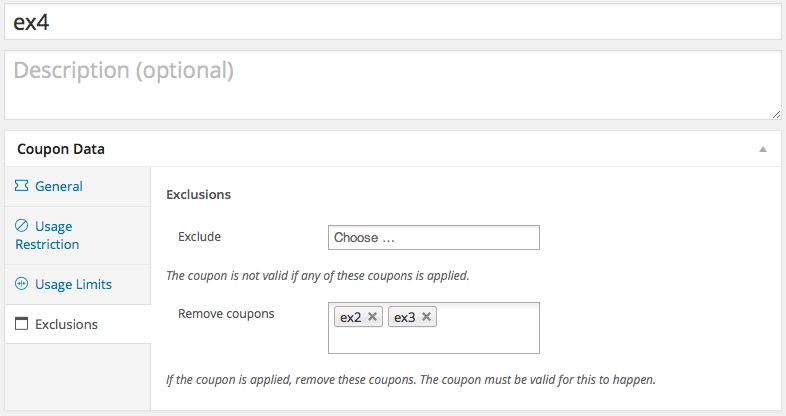
Task: Click the General tab ticket icon
Action: coord(22,186)
